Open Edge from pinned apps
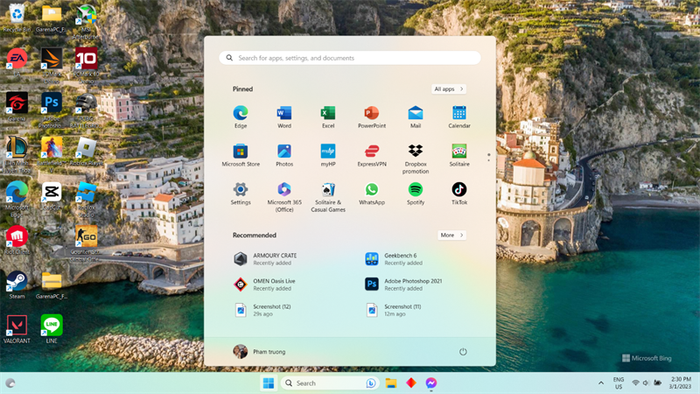The height and width of the screenshot is (394, 700). tap(240, 117)
